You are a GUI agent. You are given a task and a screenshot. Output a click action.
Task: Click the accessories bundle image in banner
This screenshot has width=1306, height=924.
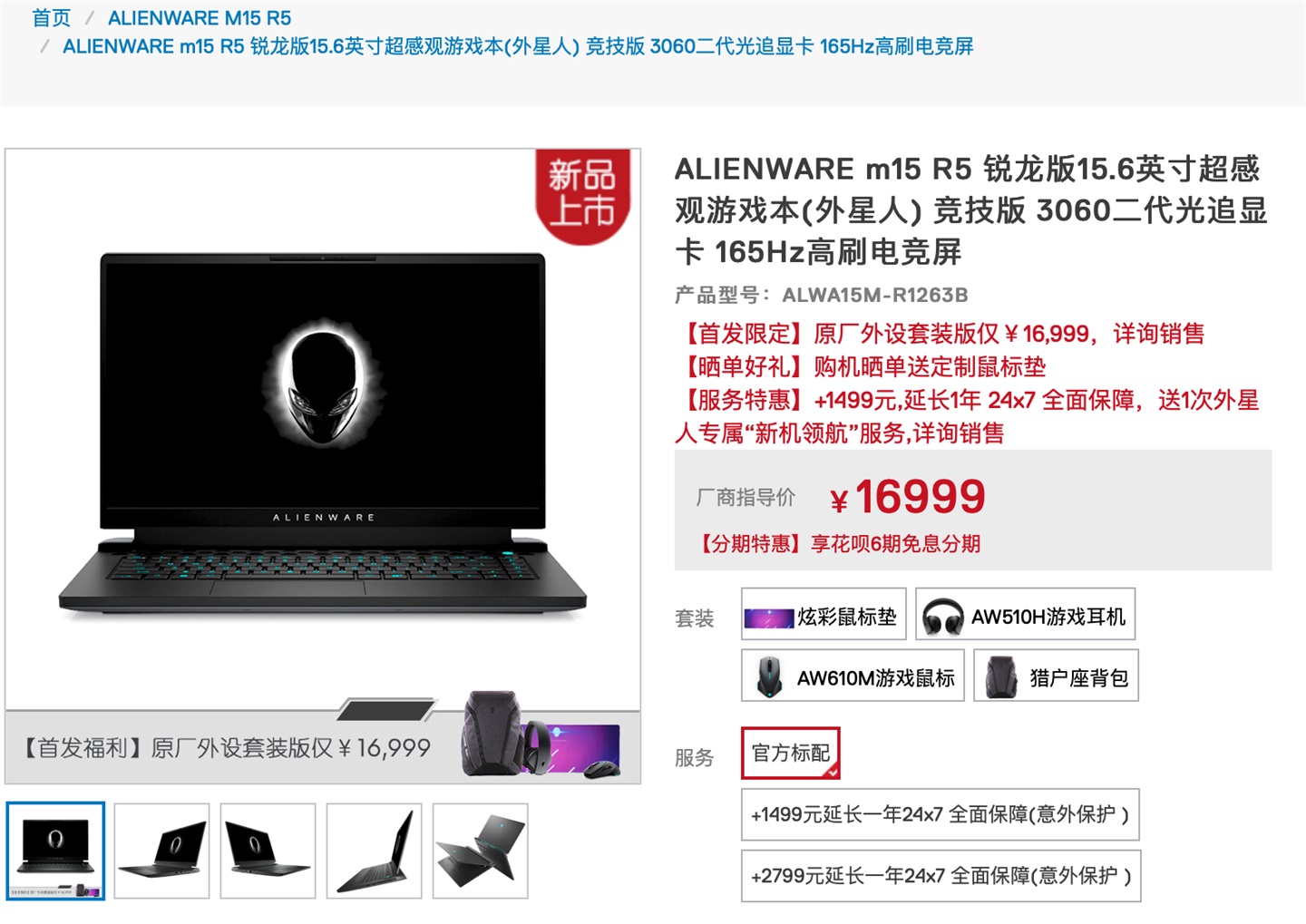(541, 735)
